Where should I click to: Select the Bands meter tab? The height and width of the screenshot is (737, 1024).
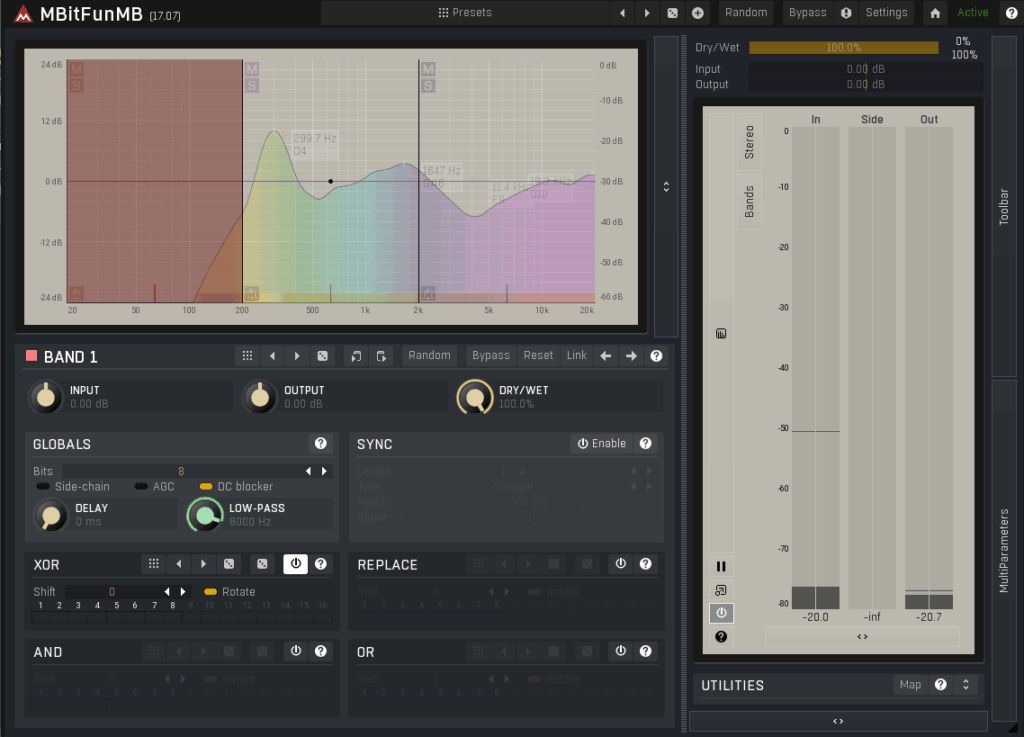(x=749, y=202)
